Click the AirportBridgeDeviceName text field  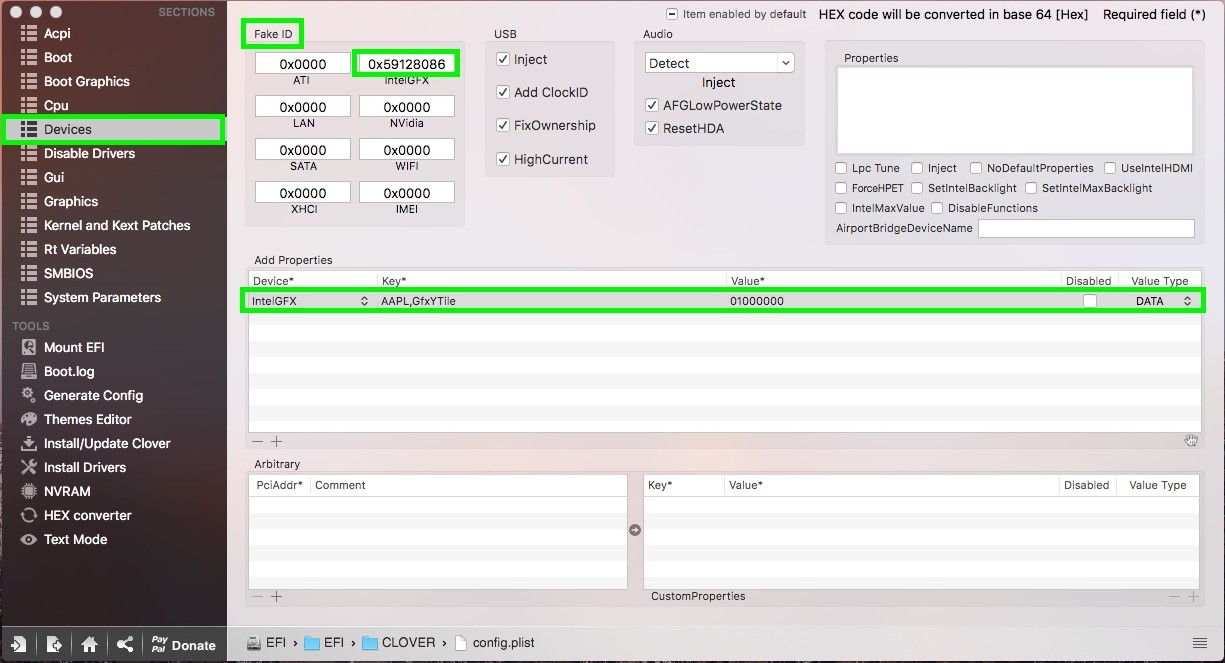click(1086, 228)
